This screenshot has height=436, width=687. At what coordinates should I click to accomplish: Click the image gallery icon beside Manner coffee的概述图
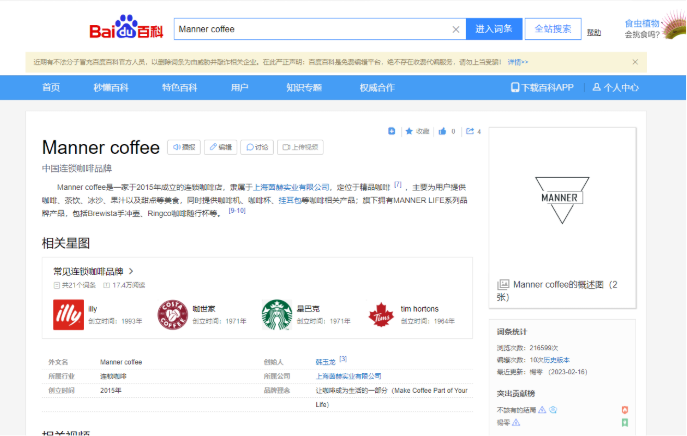[x=503, y=284]
